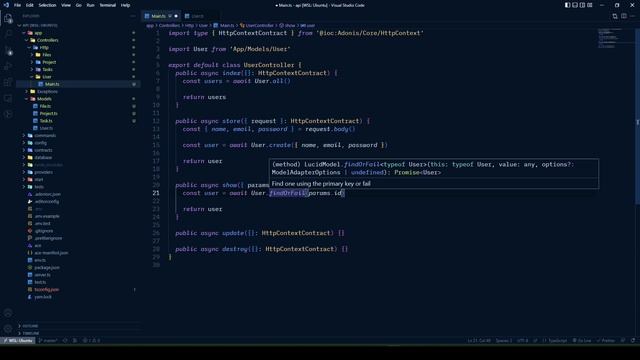
Task: Open the Explorer view in activity bar
Action: (x=8, y=18)
